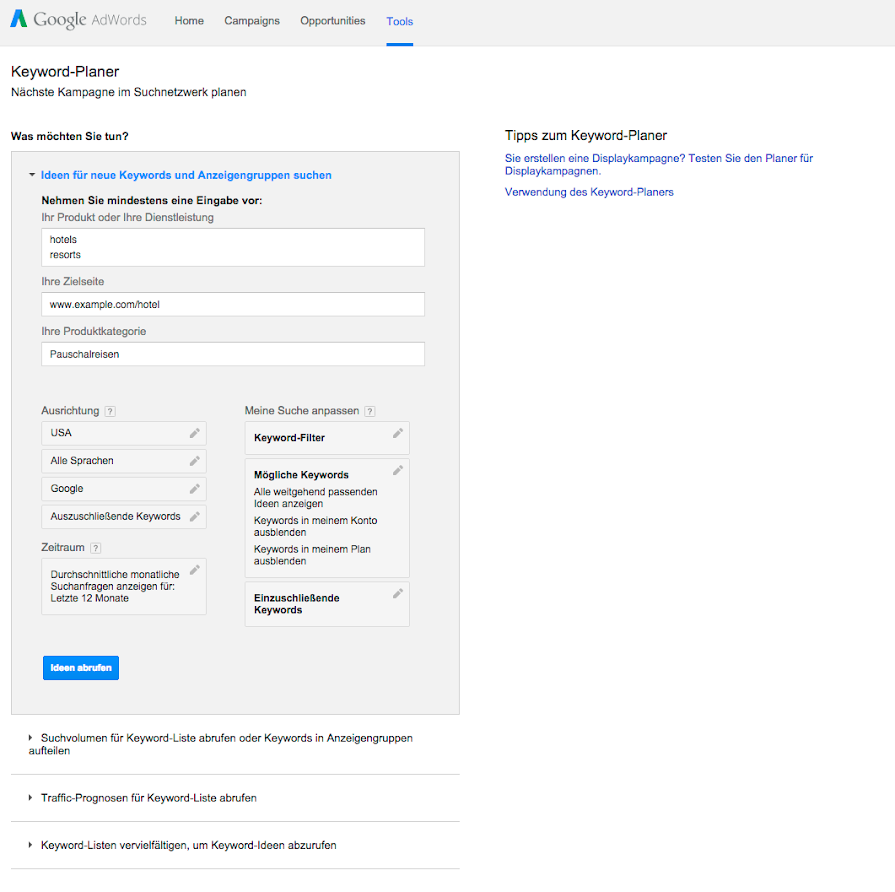Switch to the Campaigns tab
This screenshot has height=892, width=895.
(252, 21)
